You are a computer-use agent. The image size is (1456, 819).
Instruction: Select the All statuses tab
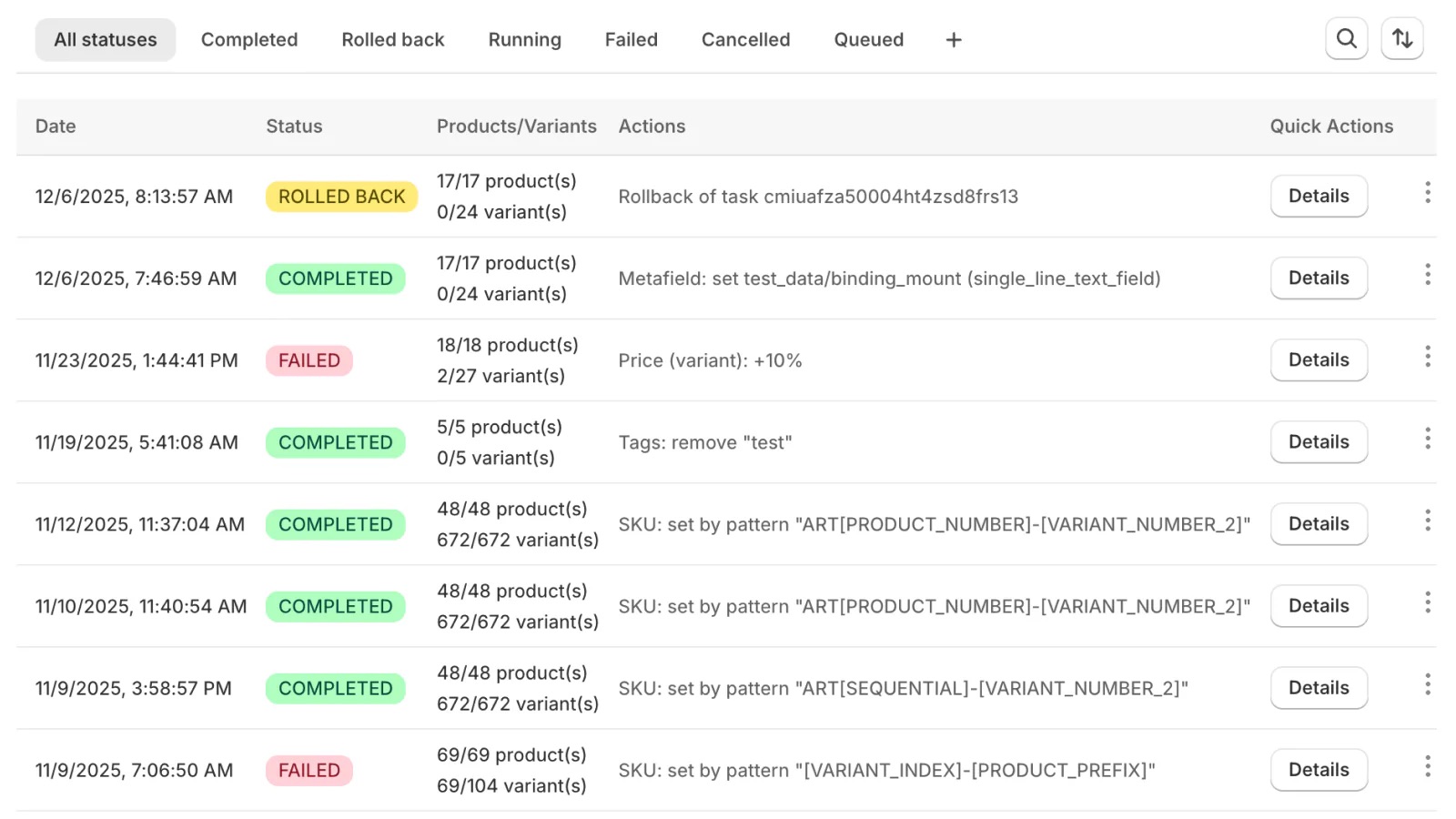106,40
